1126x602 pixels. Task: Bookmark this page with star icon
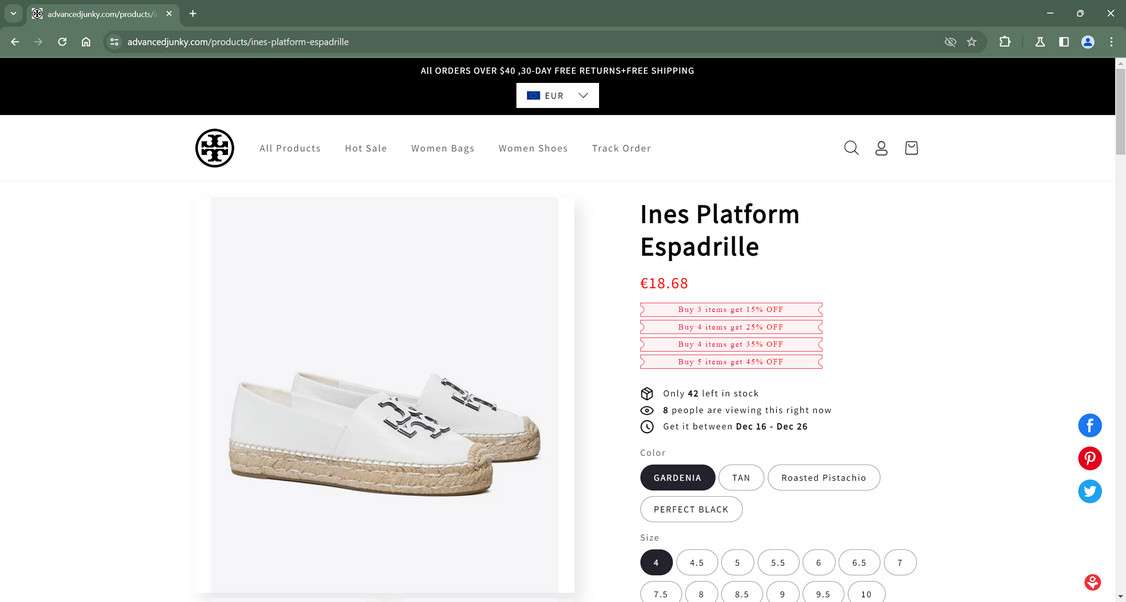(x=971, y=42)
